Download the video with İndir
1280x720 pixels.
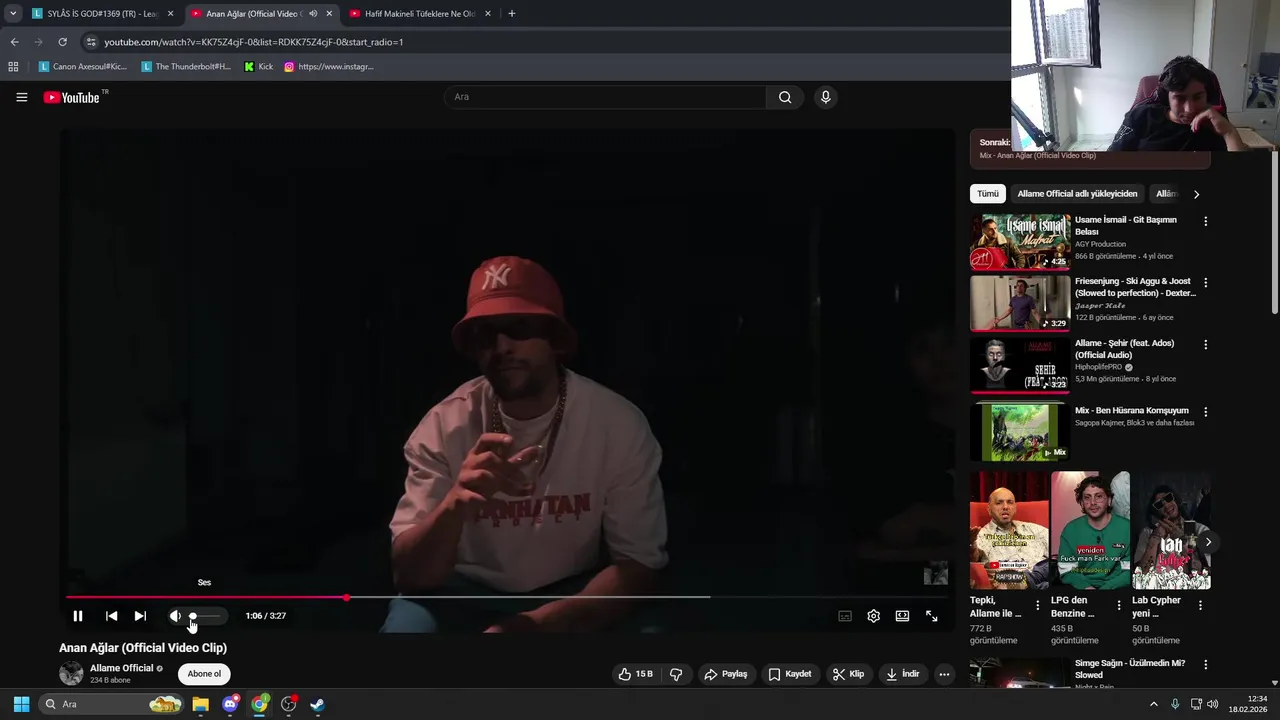point(903,674)
